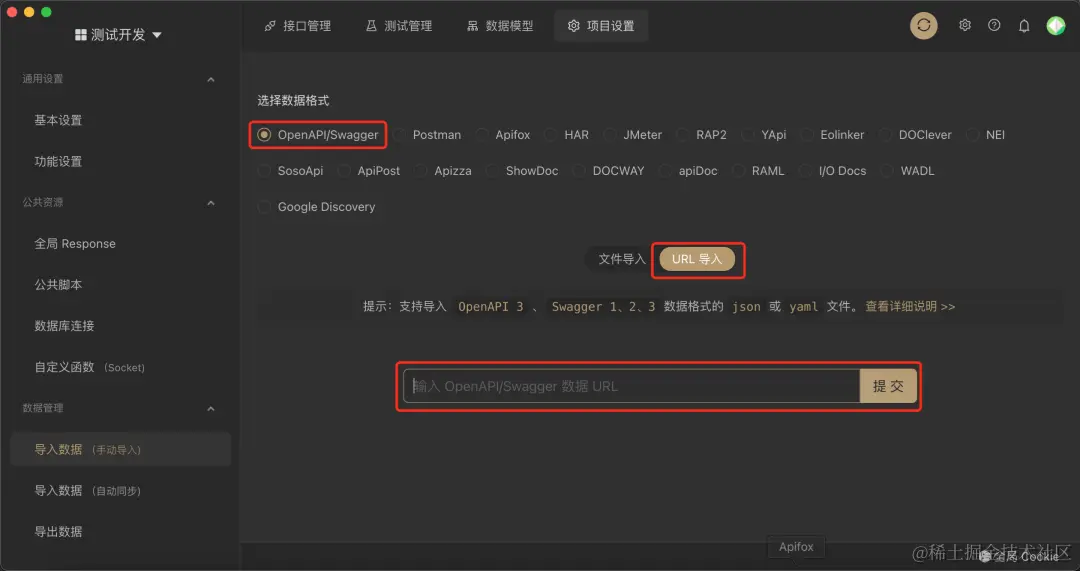Select the SosoApi format radio button
The height and width of the screenshot is (571, 1080).
264,170
